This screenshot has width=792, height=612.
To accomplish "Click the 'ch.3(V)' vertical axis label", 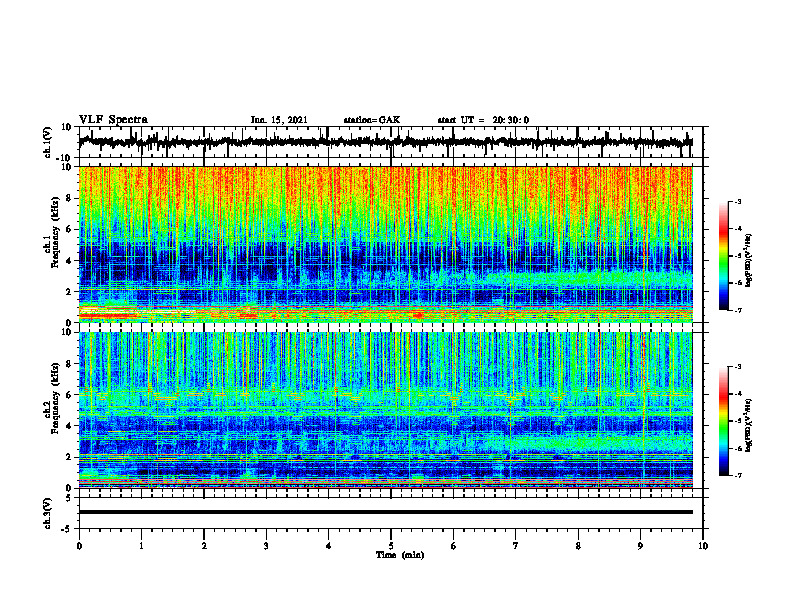I will click(48, 513).
